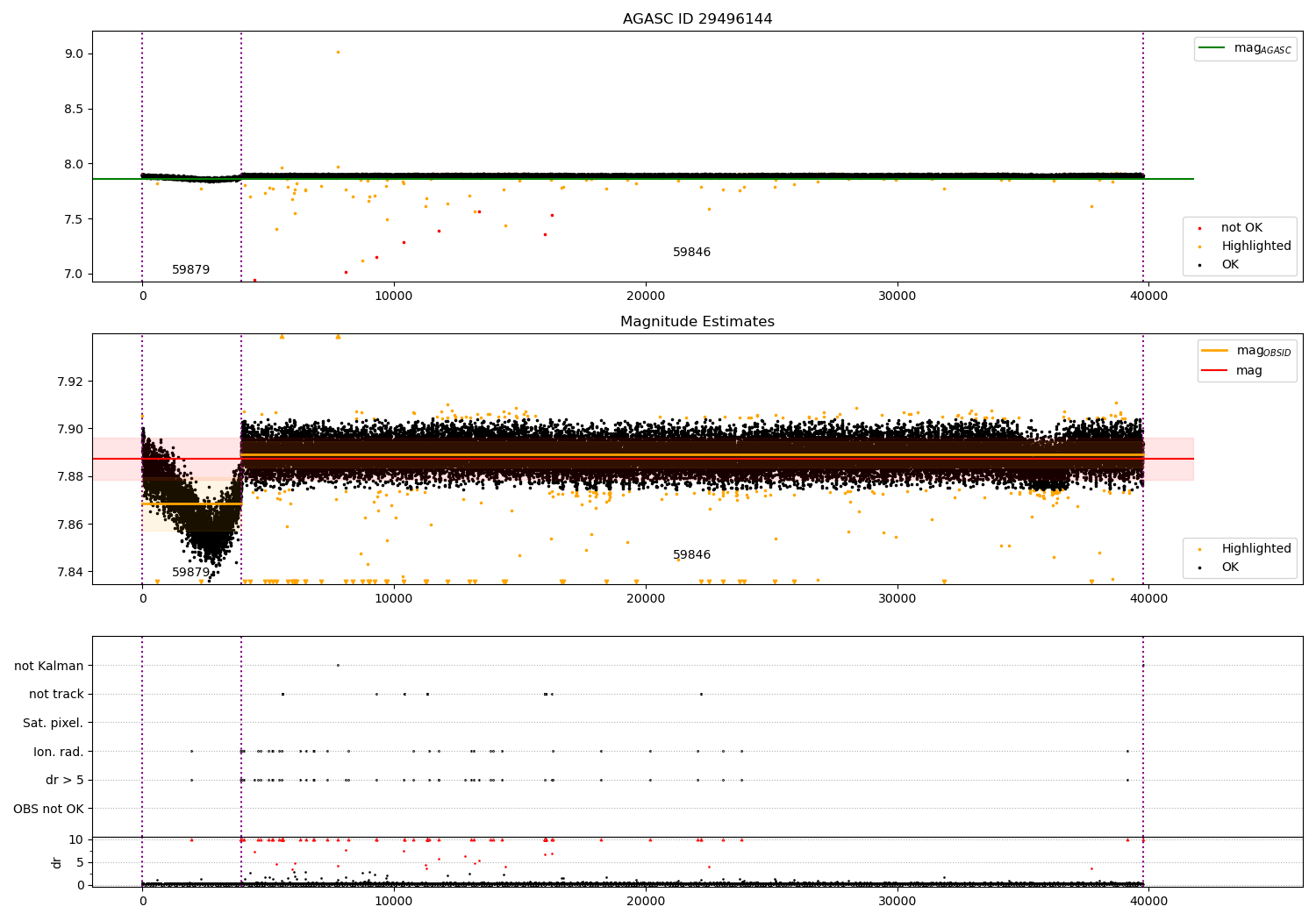Image resolution: width=1316 pixels, height=921 pixels.
Task: Click the 'AGASC ID 29496144' plot title
Action: coord(697,19)
